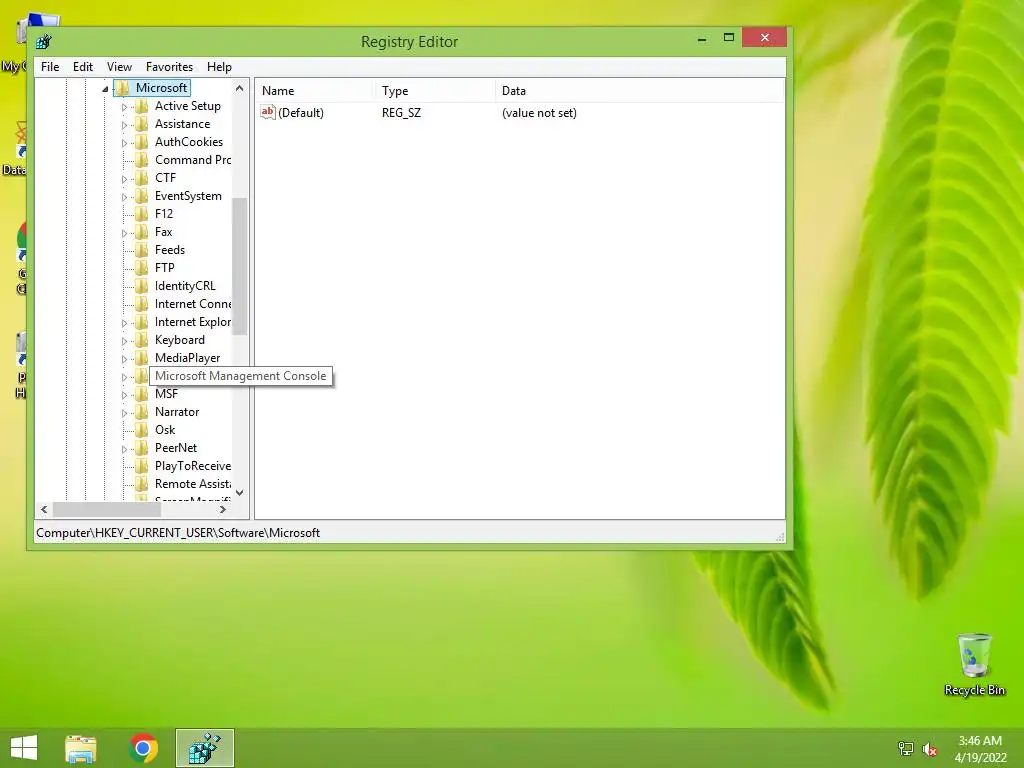Screen dimensions: 1024x768
Task: Select the Narrator key label
Action: [177, 411]
